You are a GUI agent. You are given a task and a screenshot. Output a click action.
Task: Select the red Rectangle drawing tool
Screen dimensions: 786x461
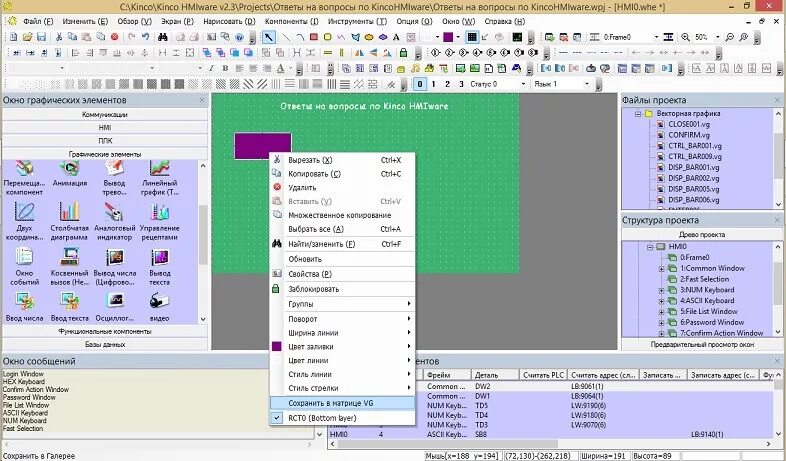point(314,37)
